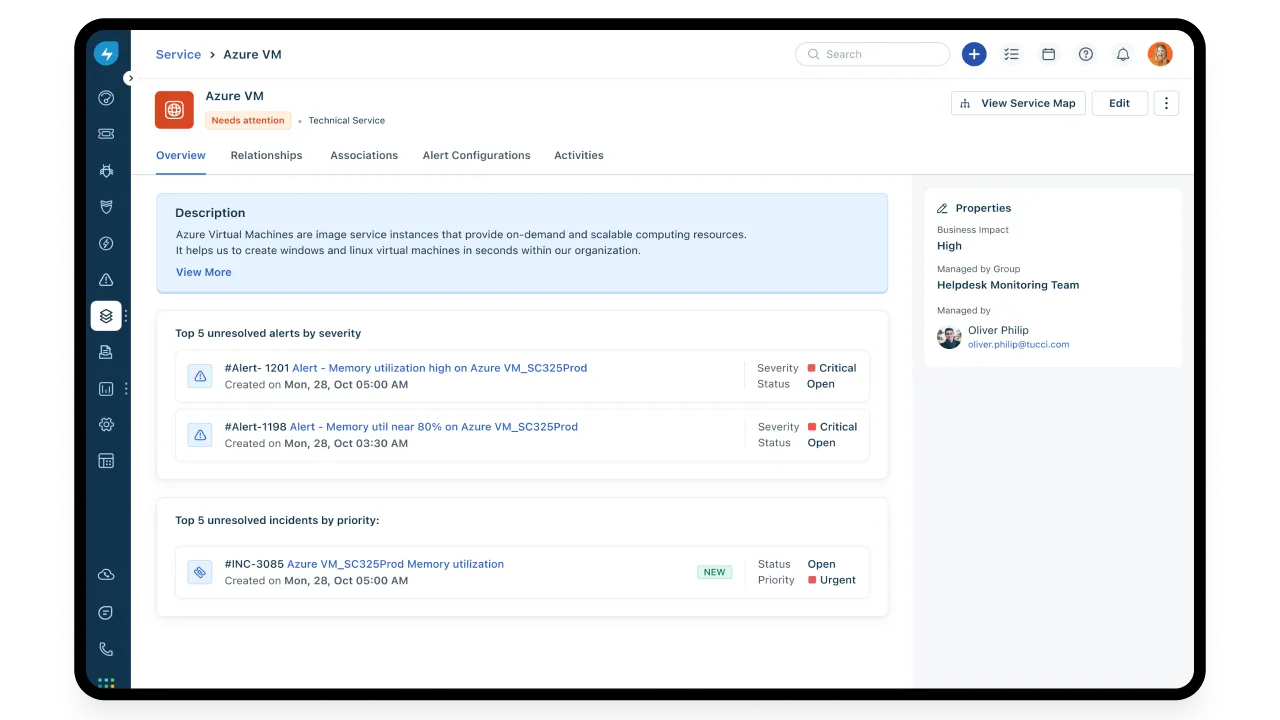Open the bar chart reports icon in sidebar
This screenshot has height=720, width=1280.
tap(106, 388)
